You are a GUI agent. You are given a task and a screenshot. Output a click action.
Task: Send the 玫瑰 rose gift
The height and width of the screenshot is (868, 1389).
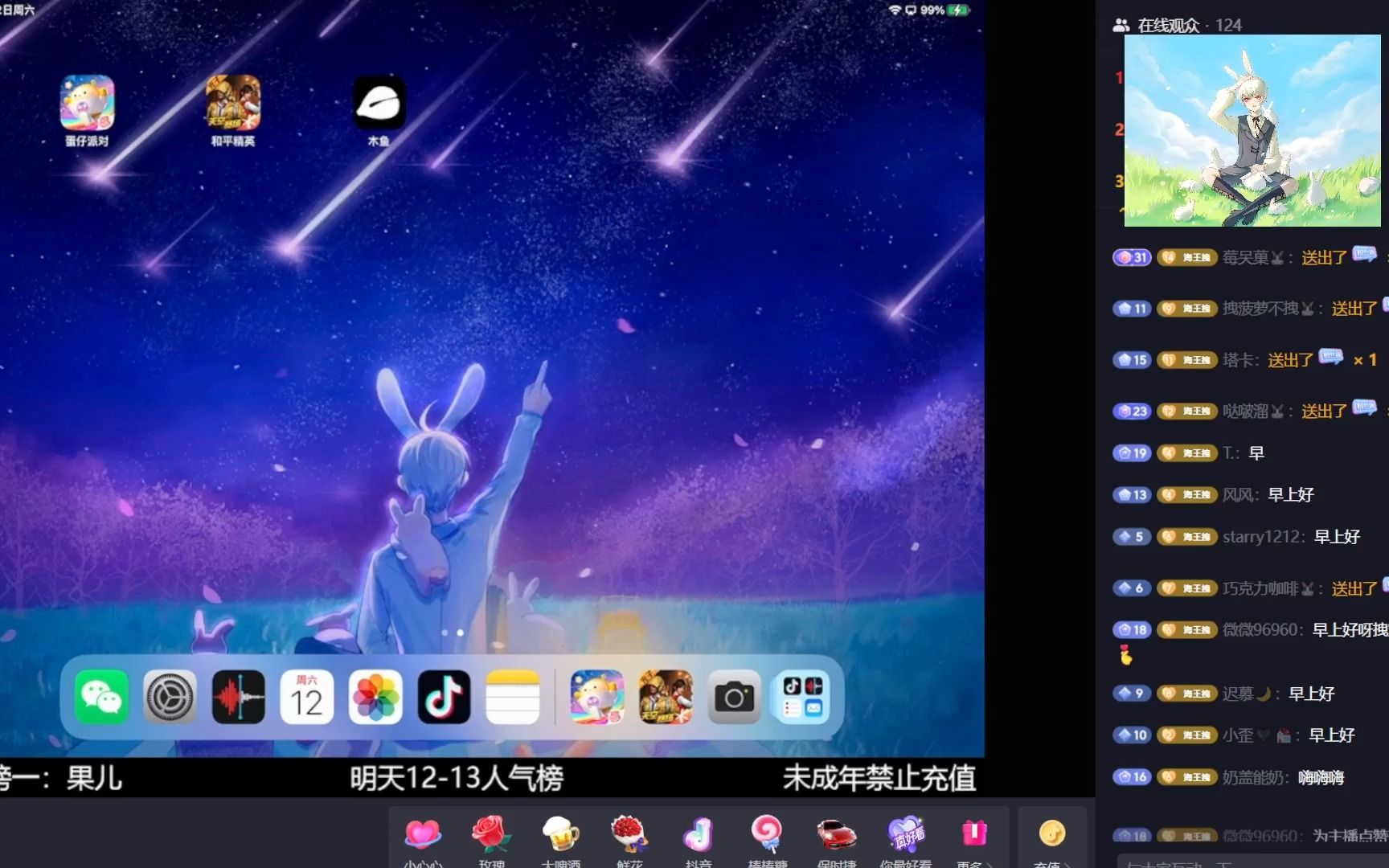492,836
